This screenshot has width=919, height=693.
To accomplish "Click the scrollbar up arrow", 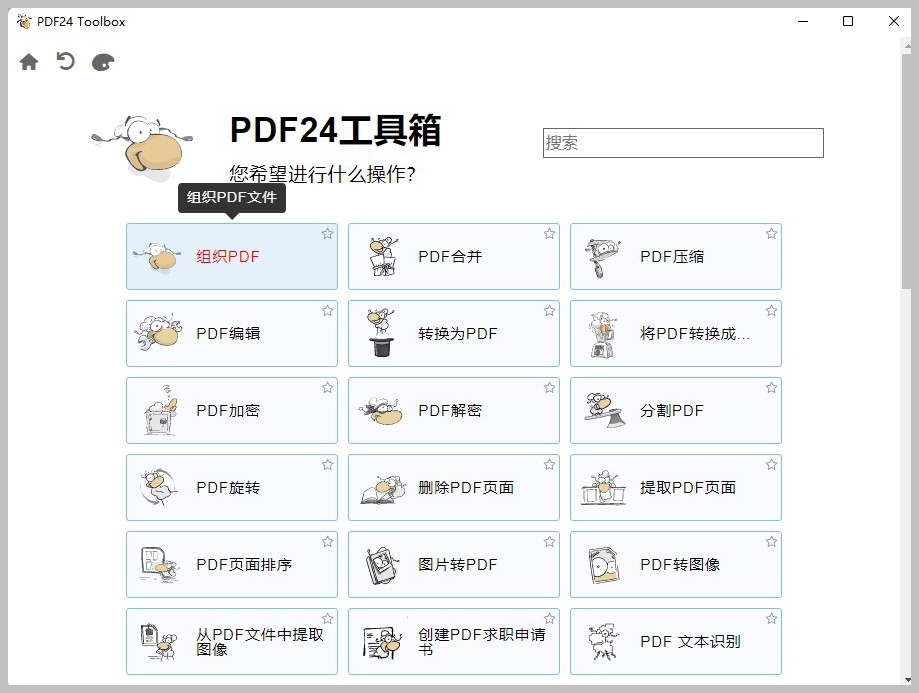I will [908, 46].
